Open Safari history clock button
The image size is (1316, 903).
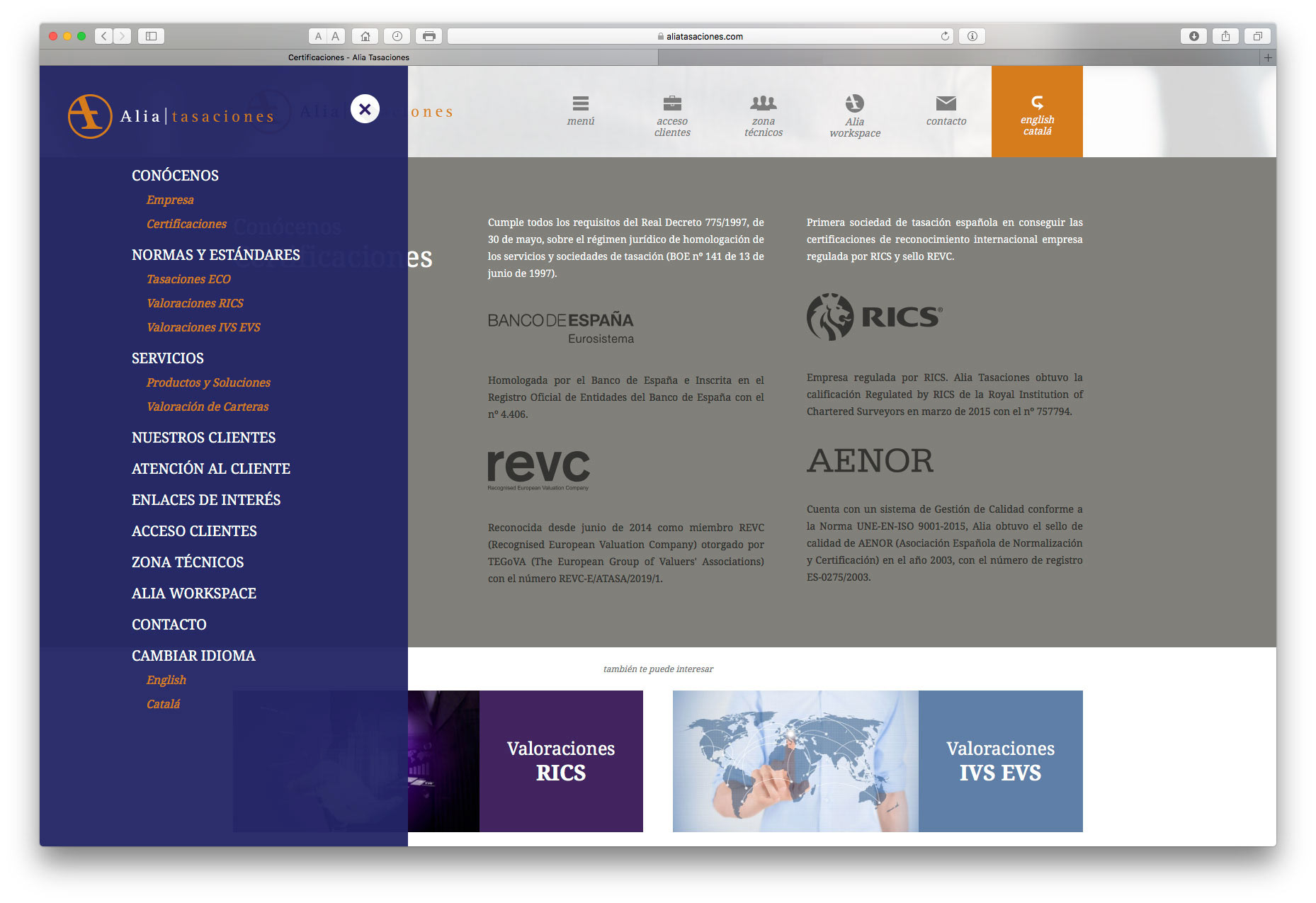[397, 36]
